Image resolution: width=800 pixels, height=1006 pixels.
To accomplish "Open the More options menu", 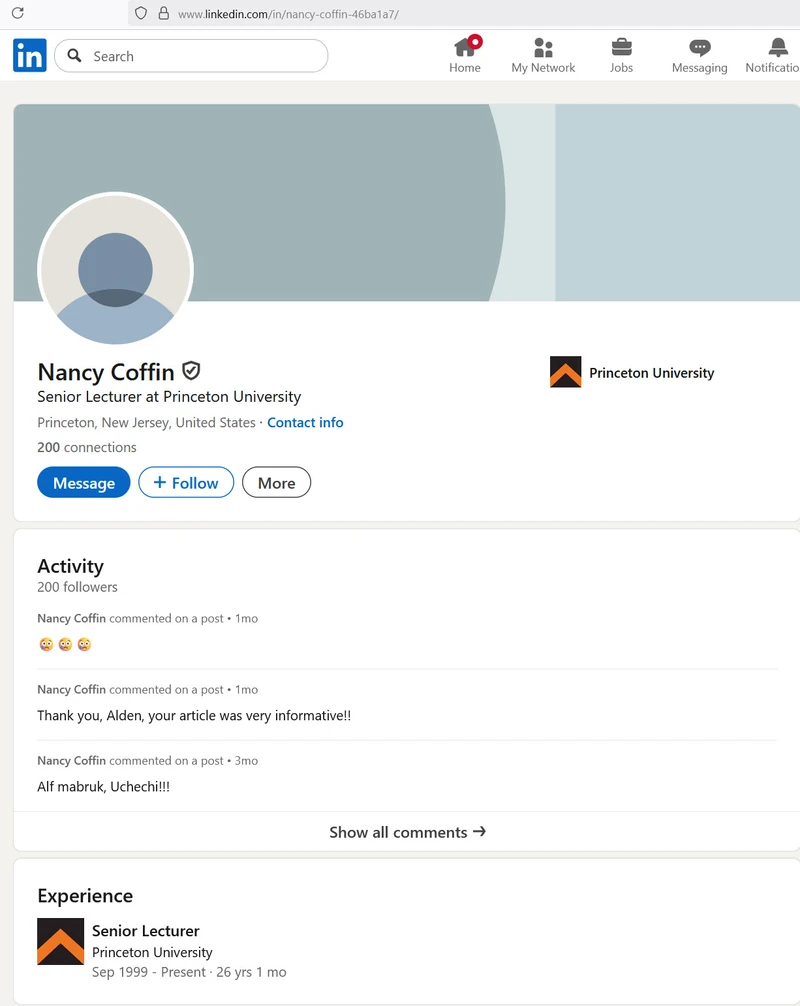I will pyautogui.click(x=277, y=482).
